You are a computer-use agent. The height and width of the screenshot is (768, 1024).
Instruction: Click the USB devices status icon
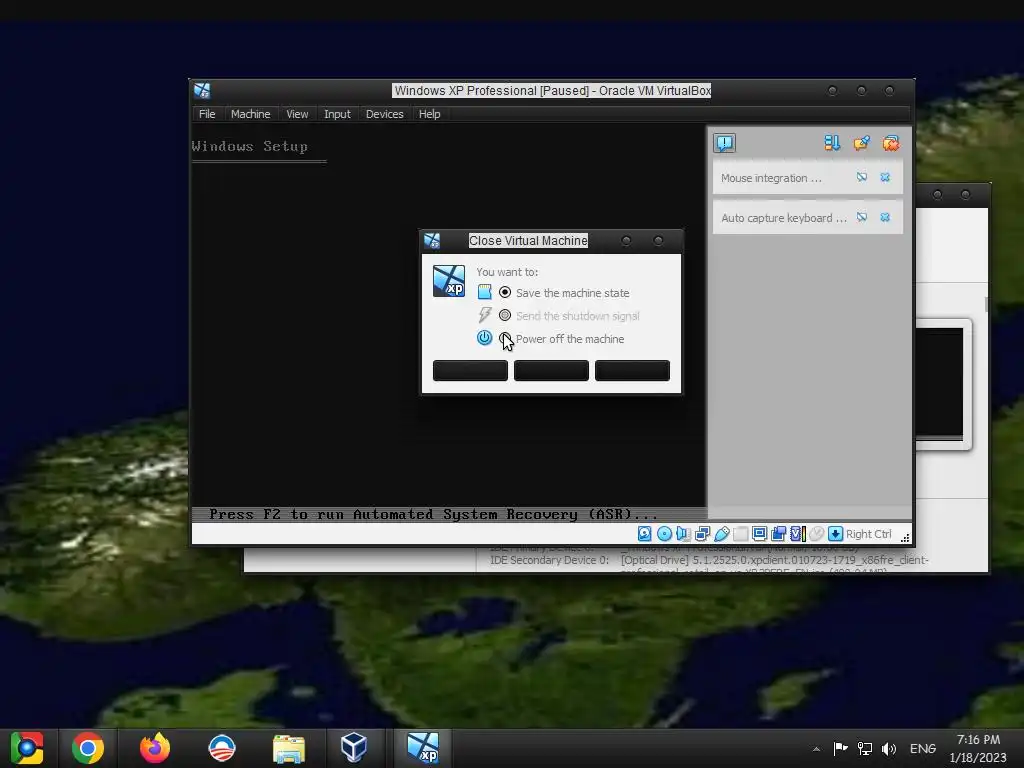pos(722,534)
